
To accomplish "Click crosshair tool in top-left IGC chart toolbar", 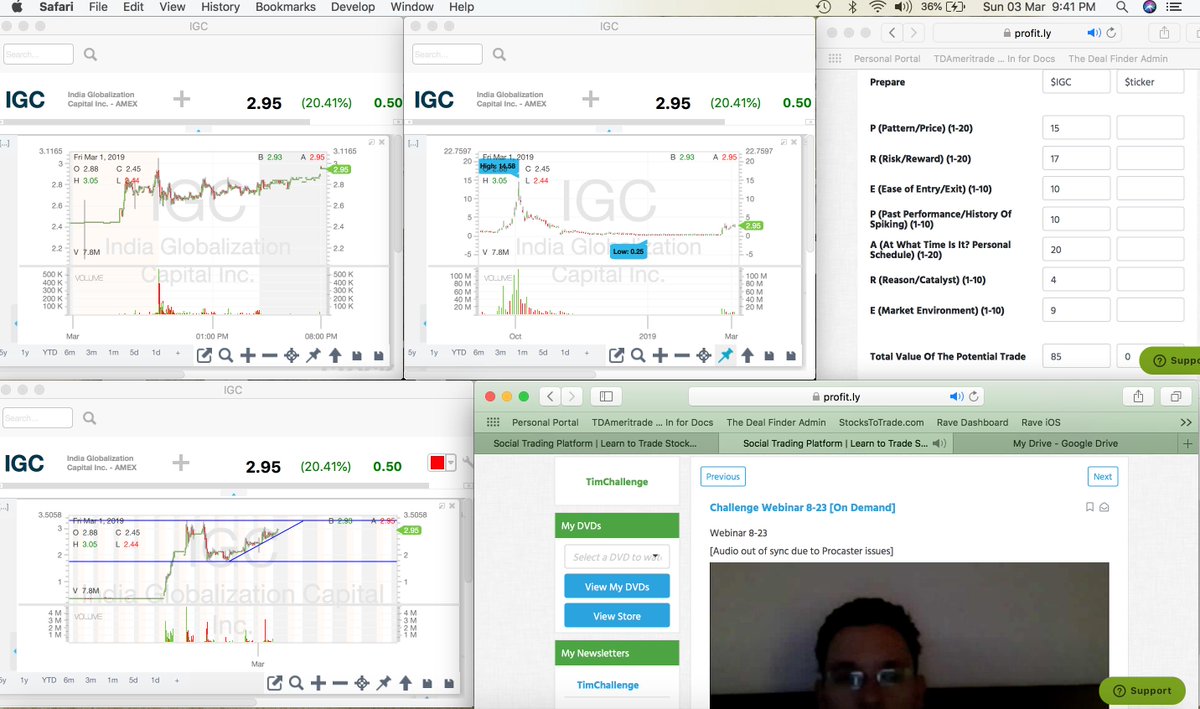I will point(292,355).
